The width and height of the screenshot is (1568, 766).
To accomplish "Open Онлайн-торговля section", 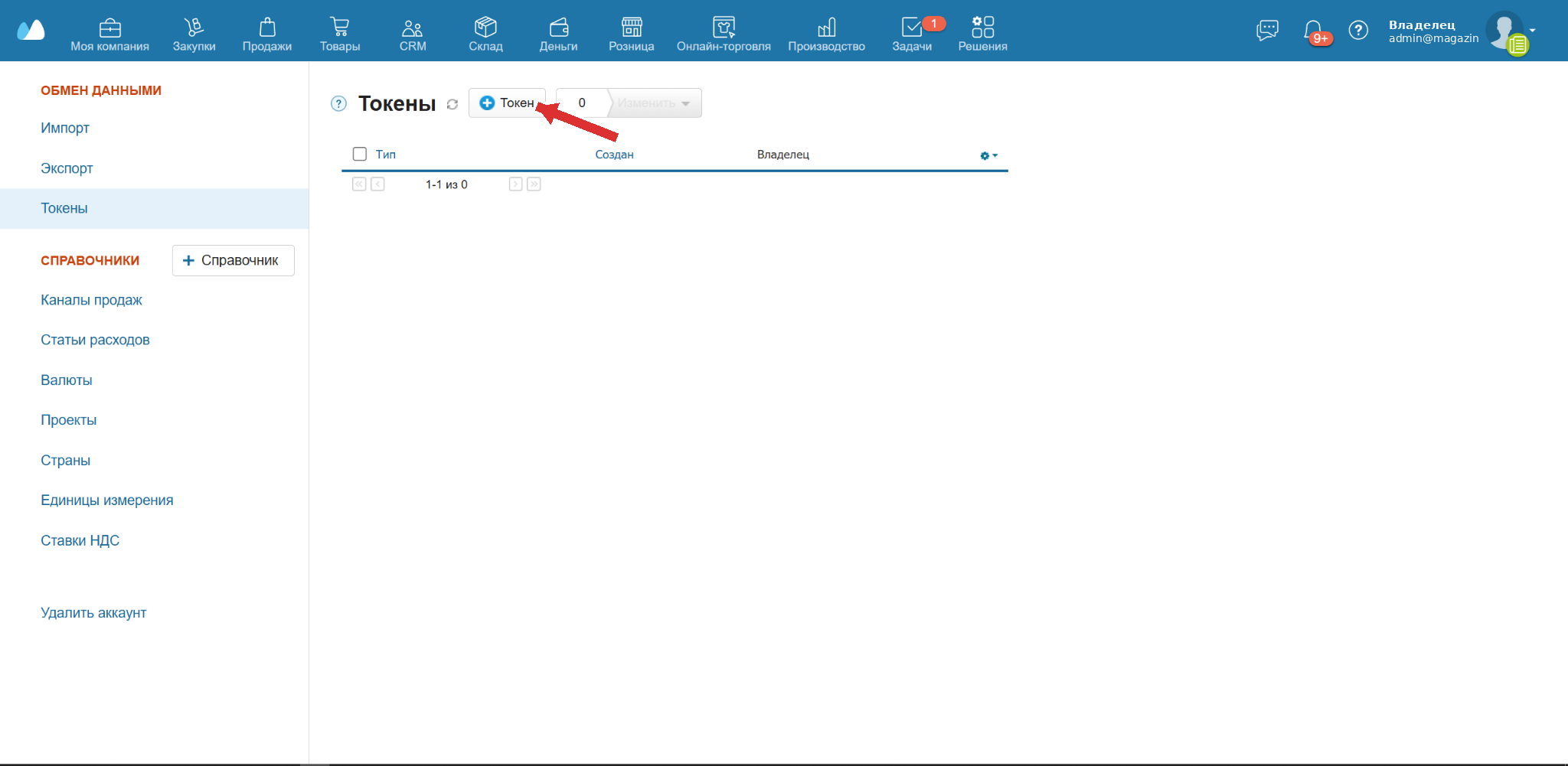I will point(724,34).
